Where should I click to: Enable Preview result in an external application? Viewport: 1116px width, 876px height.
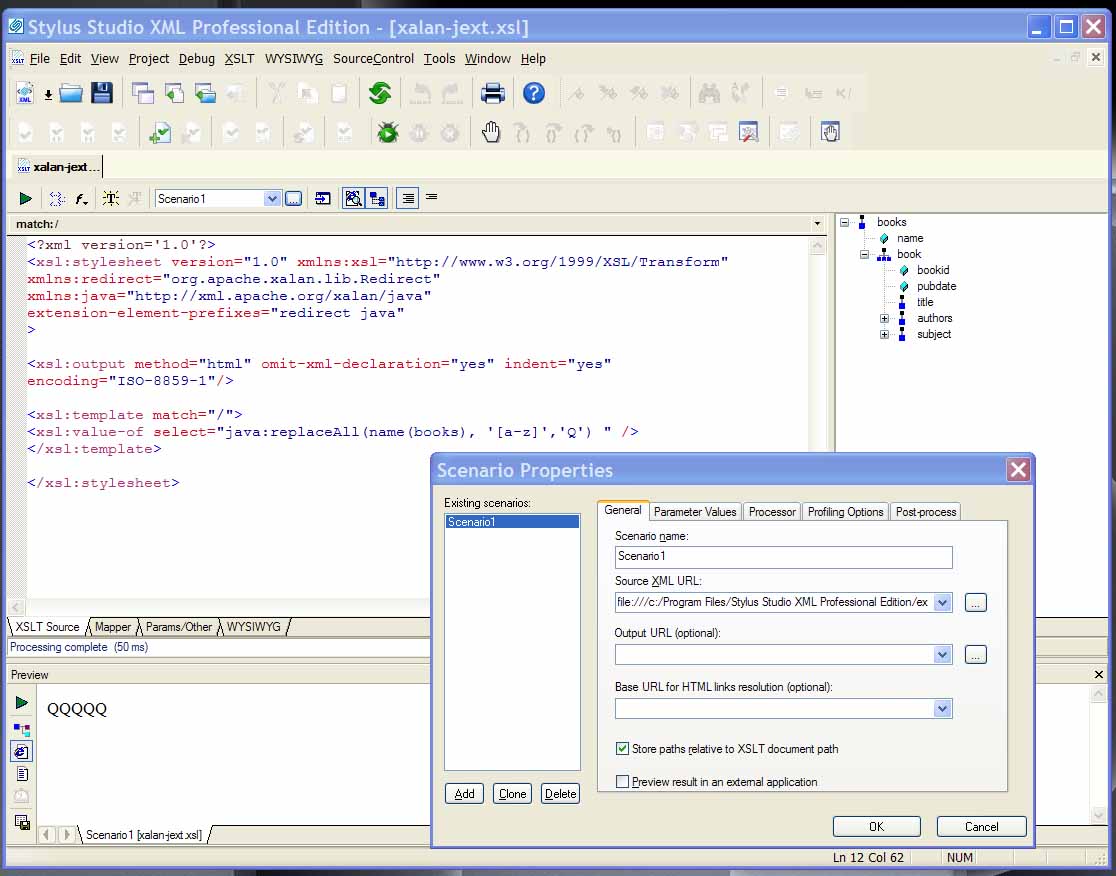coord(623,782)
